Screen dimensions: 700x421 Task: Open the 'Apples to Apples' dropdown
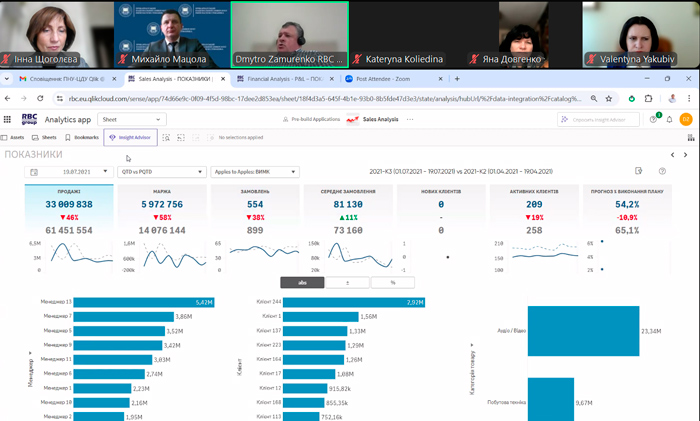(253, 172)
